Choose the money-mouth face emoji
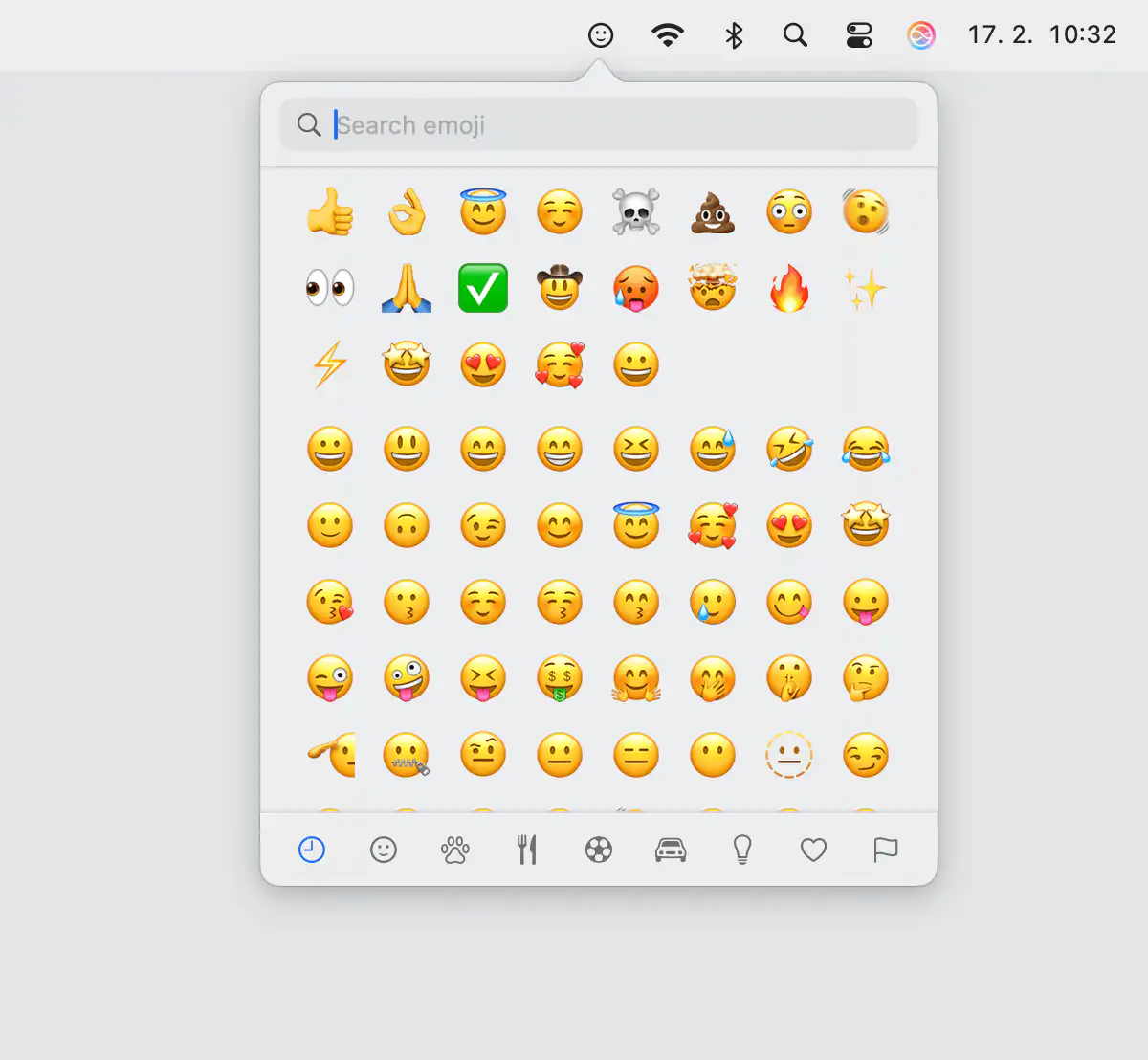 (x=560, y=678)
